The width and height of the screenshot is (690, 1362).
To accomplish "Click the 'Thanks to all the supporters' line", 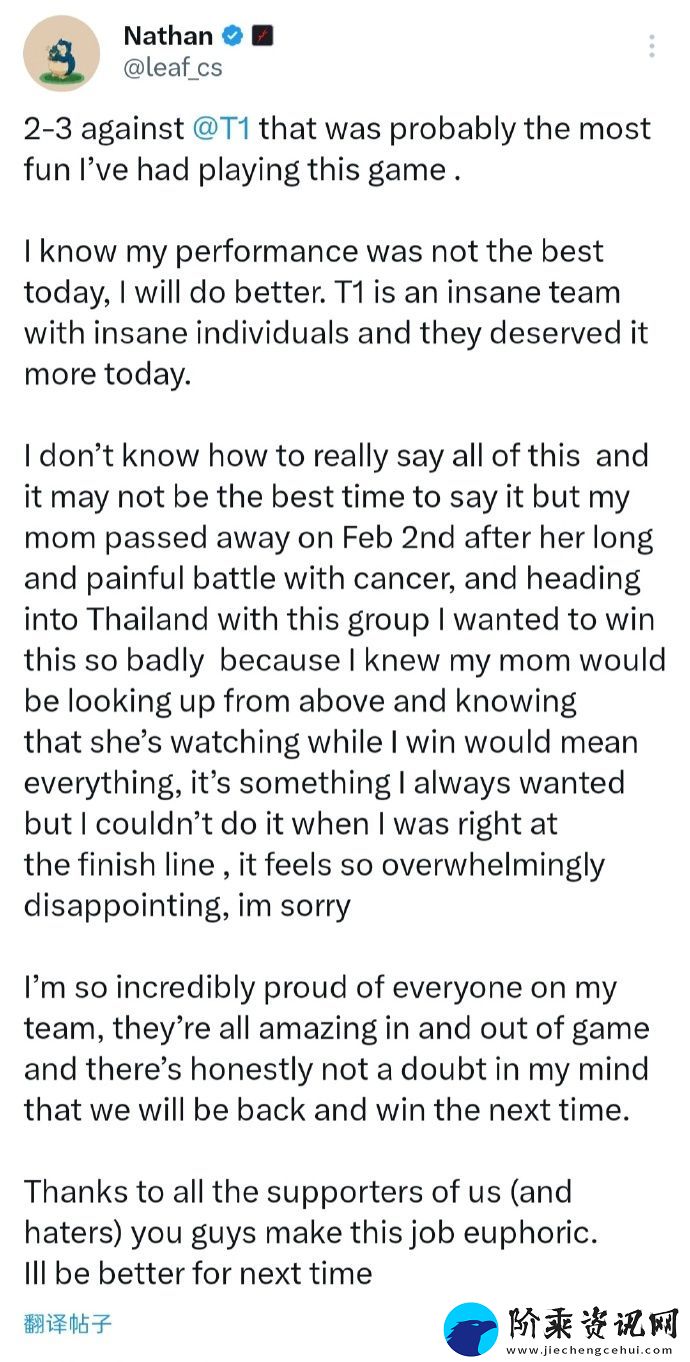I will [x=298, y=1193].
